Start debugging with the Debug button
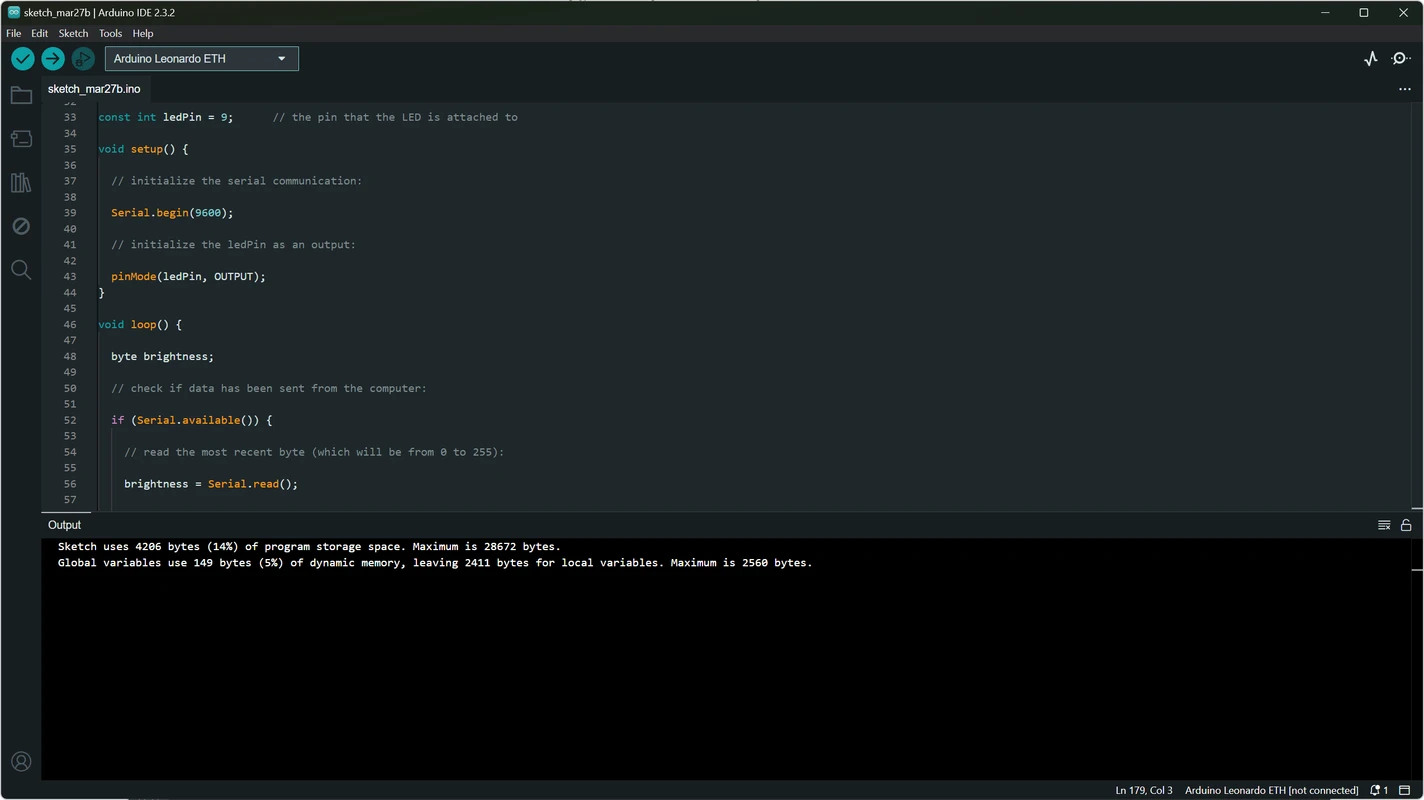 (83, 59)
